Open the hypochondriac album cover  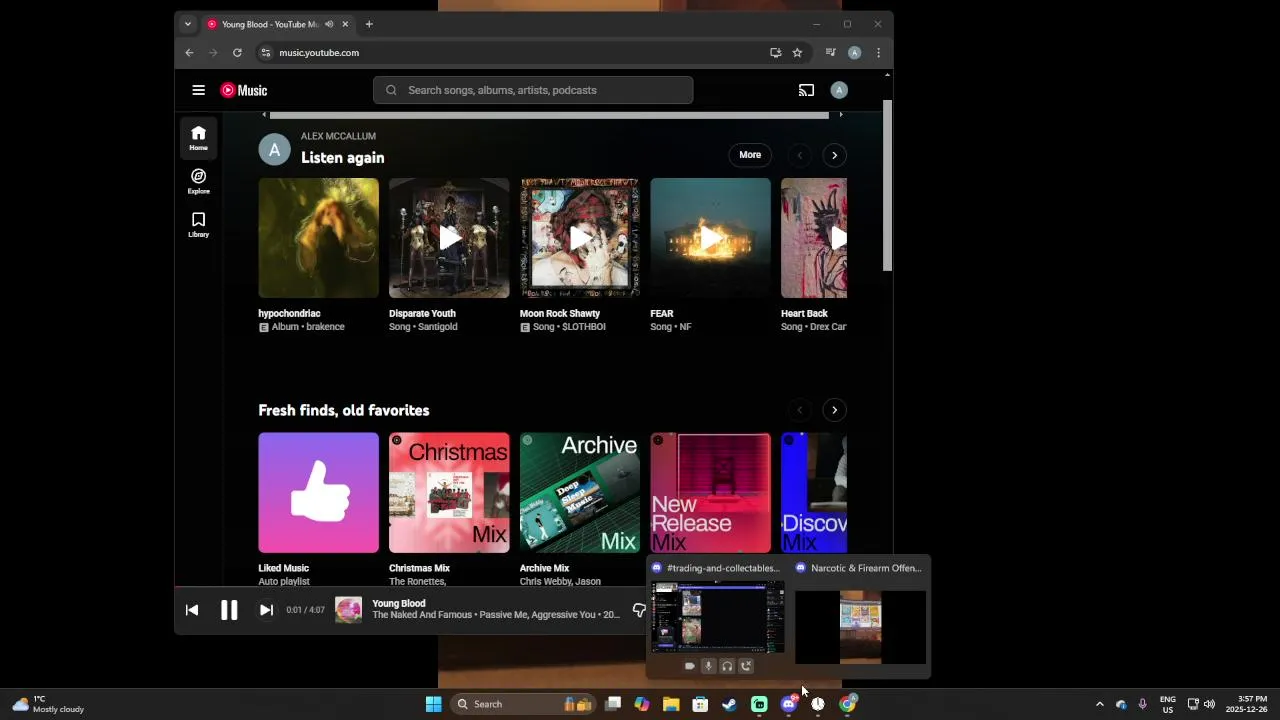[319, 238]
